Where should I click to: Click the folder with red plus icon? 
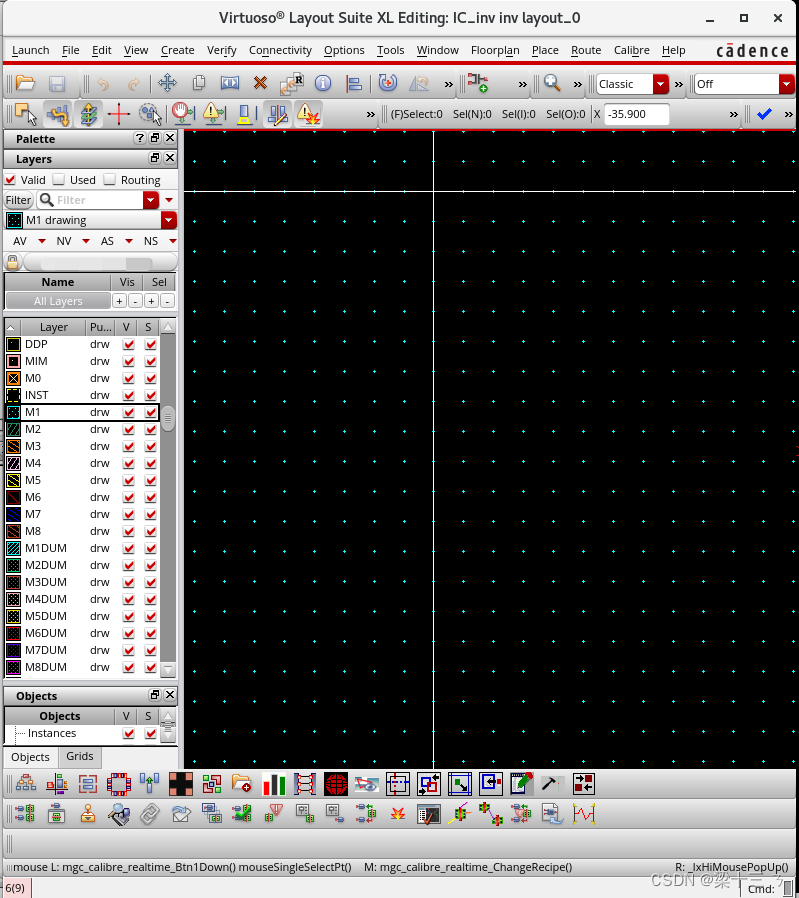pyautogui.click(x=242, y=783)
